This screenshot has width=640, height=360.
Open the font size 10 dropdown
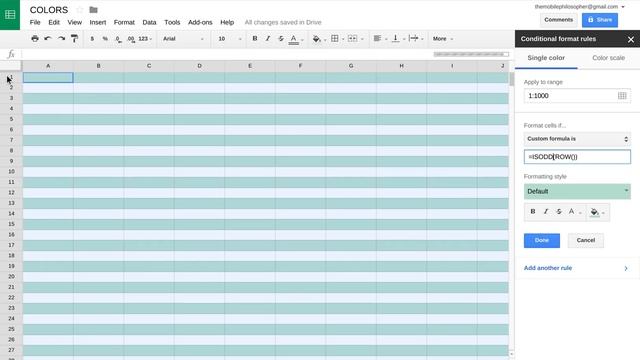click(229, 39)
